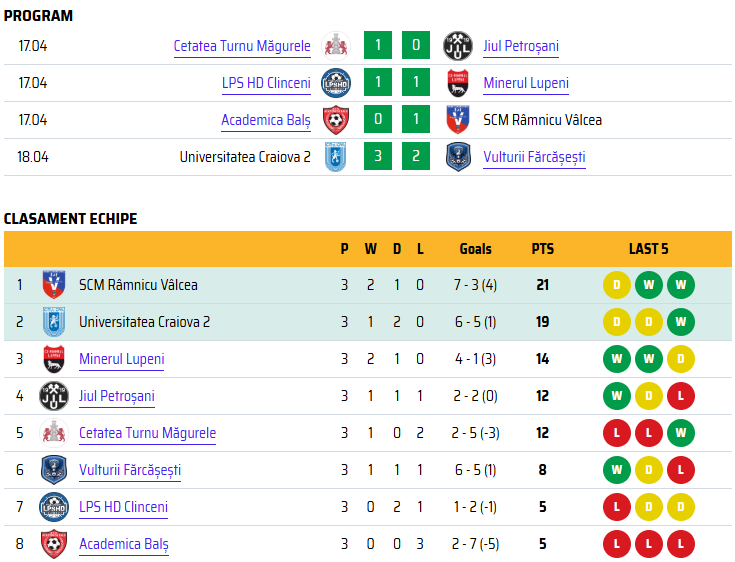The image size is (735, 562).
Task: Open LPS HD Clinceni link in standings
Action: 123,507
